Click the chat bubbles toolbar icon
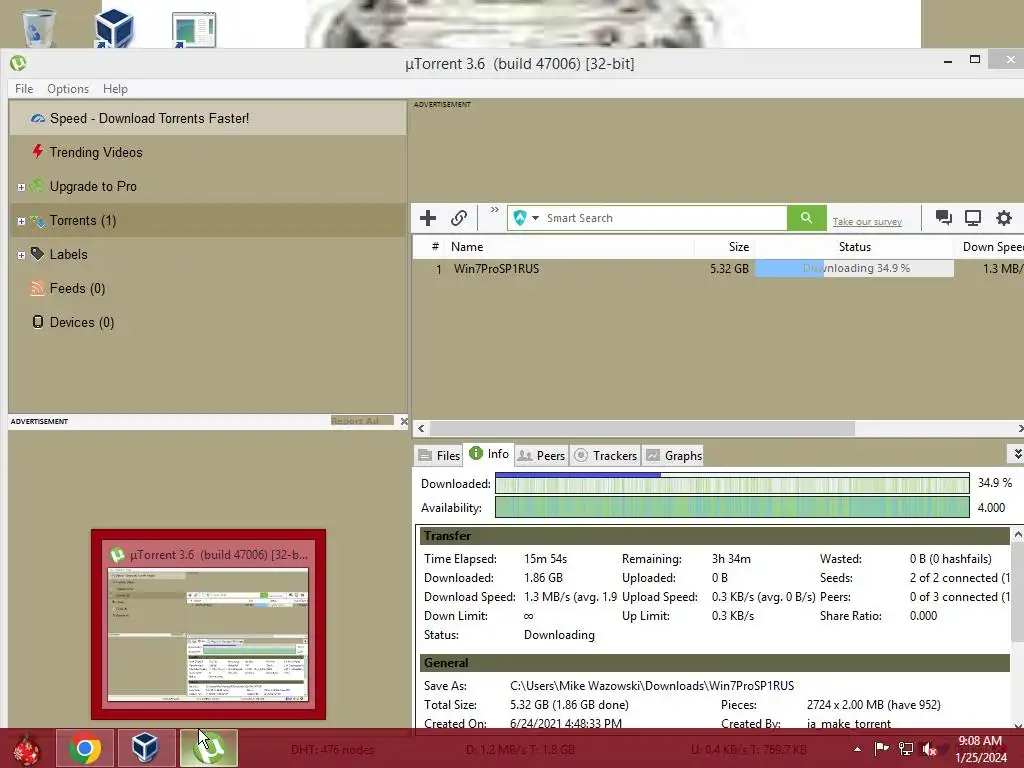Screen dimensions: 1024x768 coord(943,217)
